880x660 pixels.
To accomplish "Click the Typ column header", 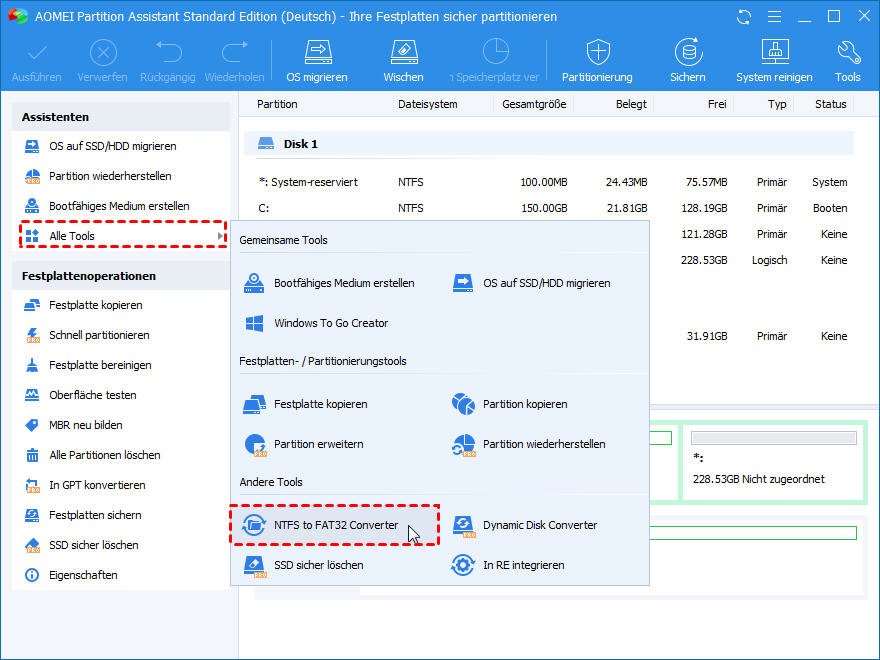I will point(777,104).
